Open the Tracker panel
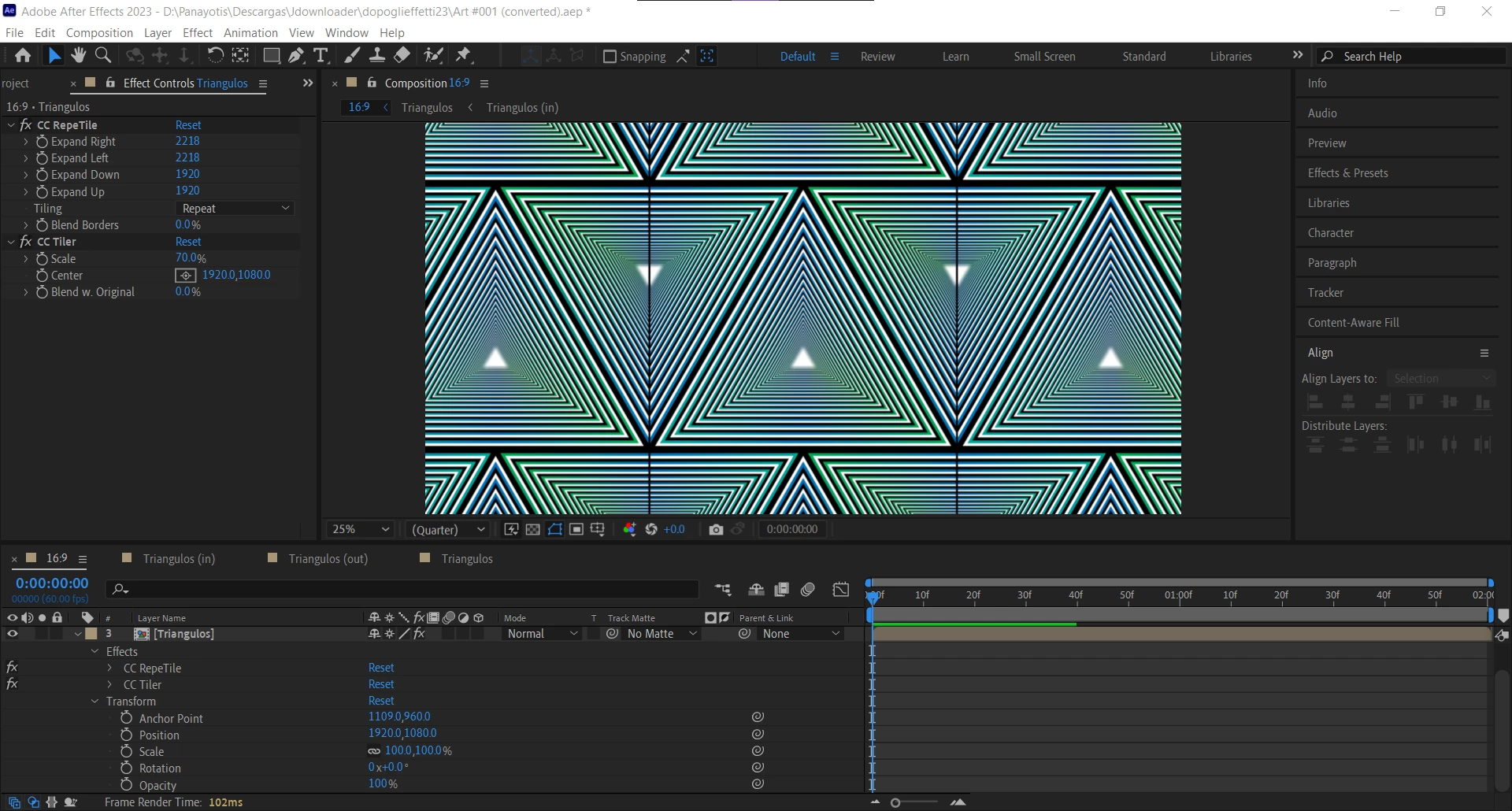1512x811 pixels. click(1325, 293)
